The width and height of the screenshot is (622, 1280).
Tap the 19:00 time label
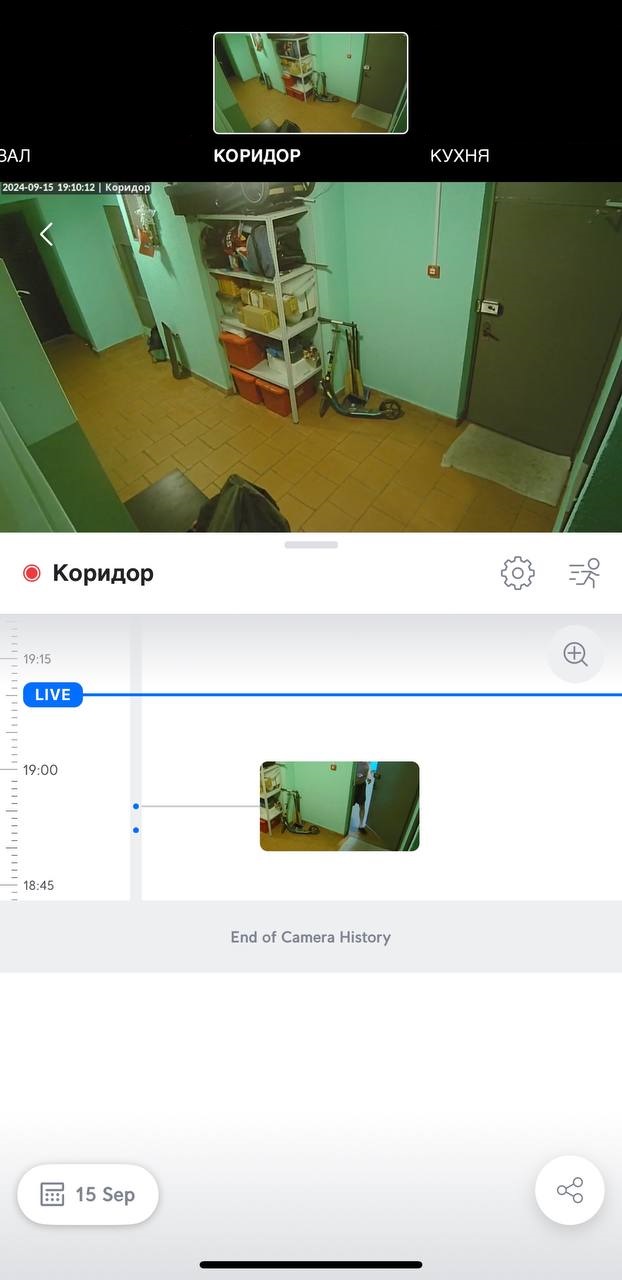coord(41,770)
